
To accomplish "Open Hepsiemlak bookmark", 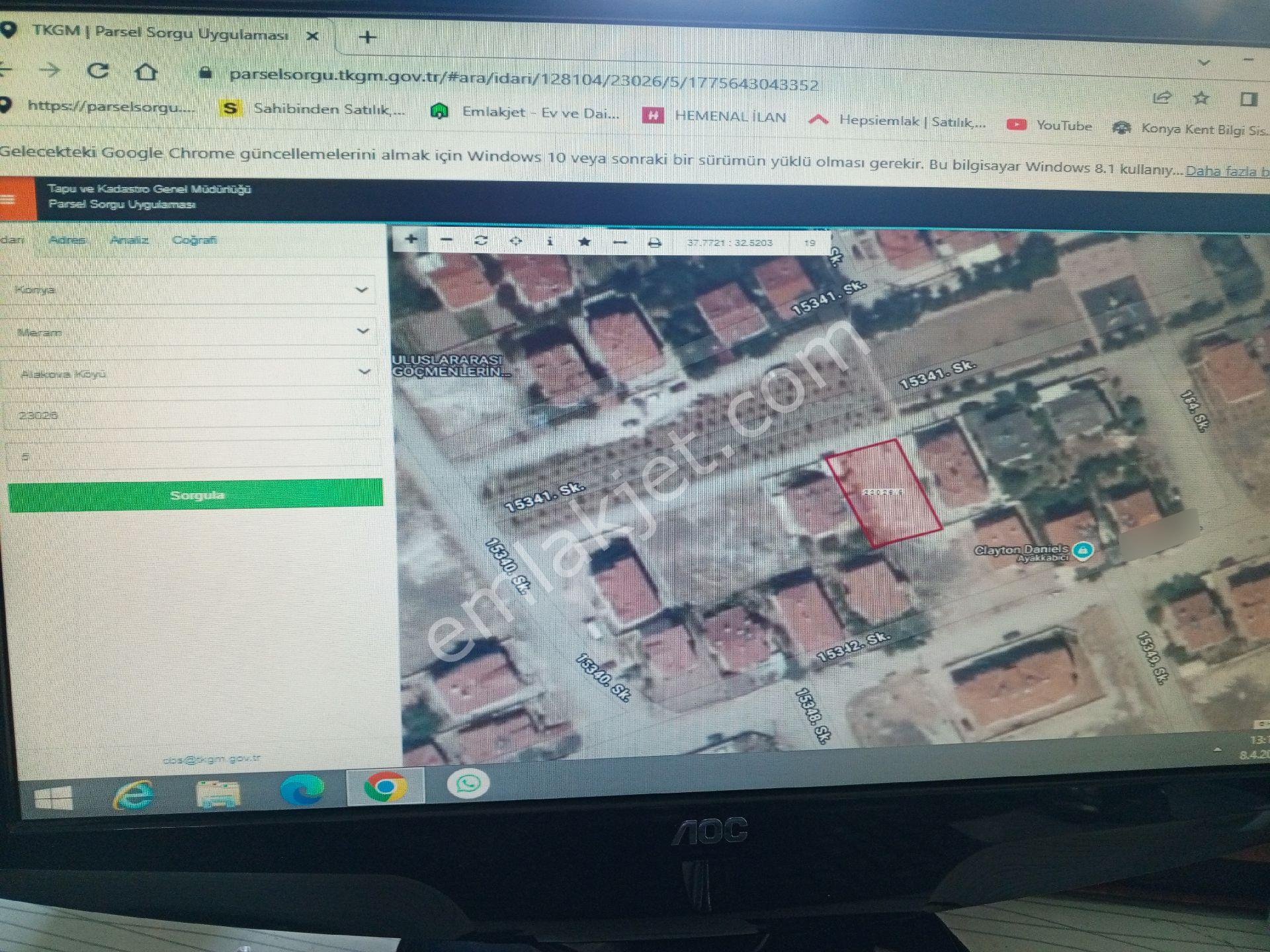I will point(898,120).
